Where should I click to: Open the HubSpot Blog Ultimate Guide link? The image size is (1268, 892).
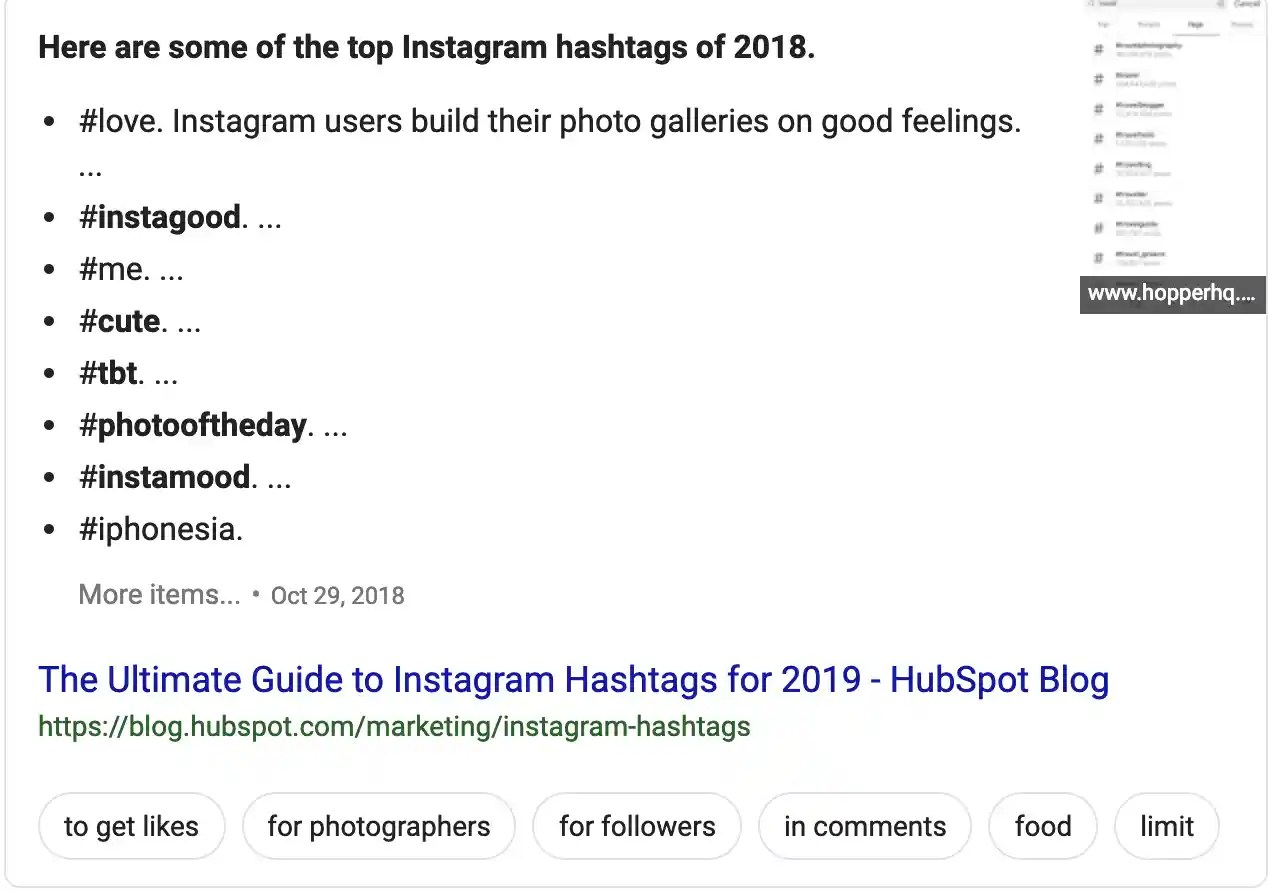(x=574, y=680)
